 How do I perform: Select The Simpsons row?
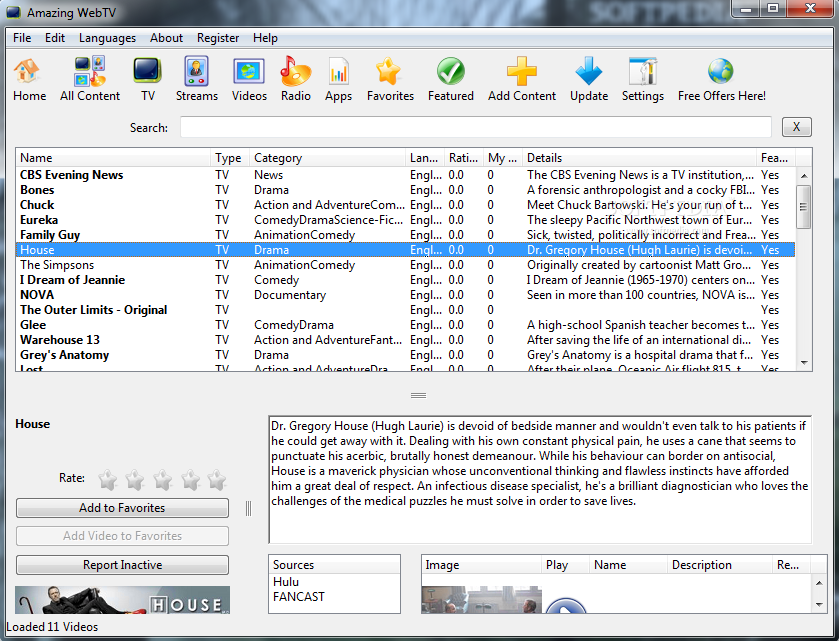click(x=405, y=265)
